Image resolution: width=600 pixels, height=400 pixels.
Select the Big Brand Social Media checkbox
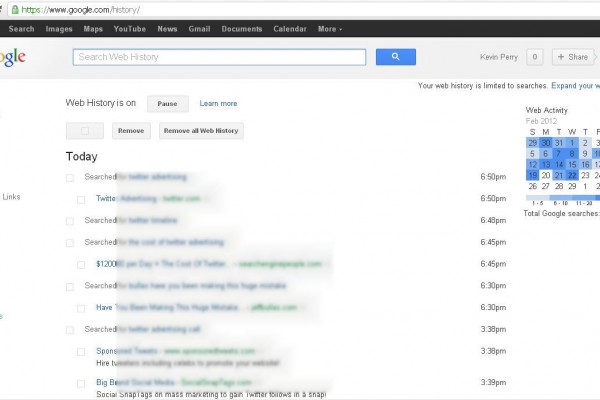click(x=81, y=384)
